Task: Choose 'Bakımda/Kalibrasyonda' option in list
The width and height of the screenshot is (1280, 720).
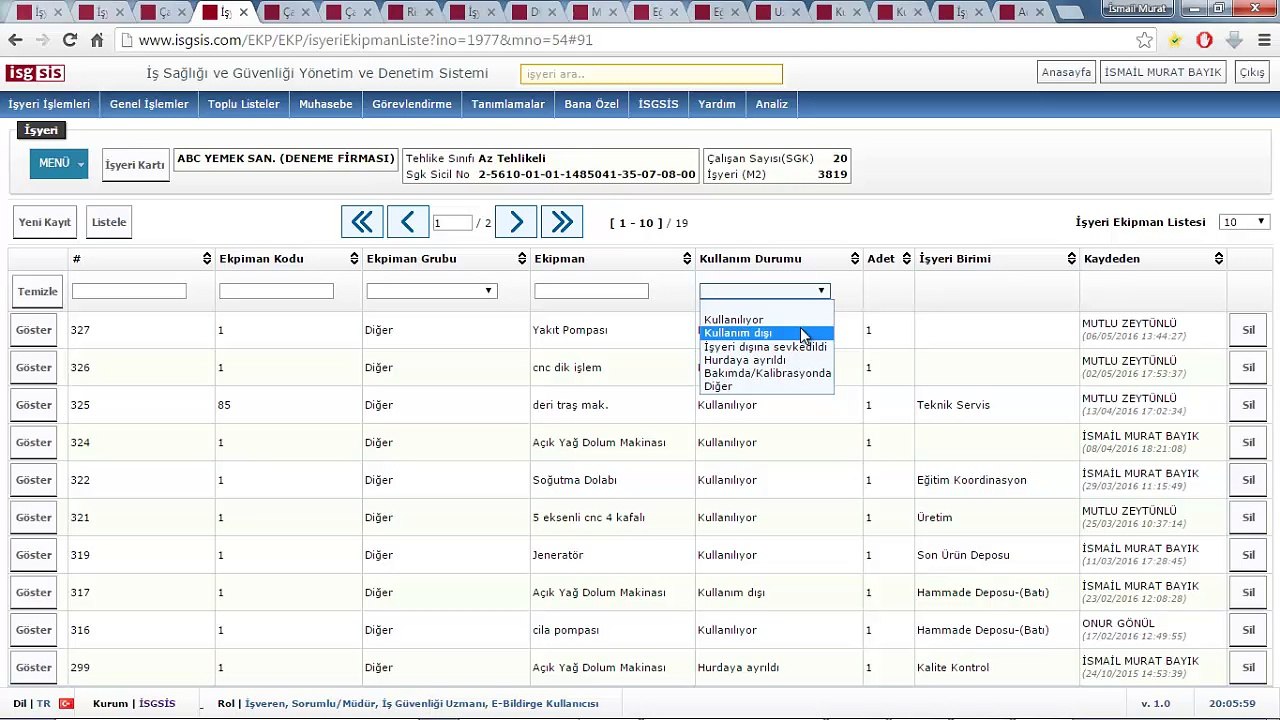Action: pos(767,373)
